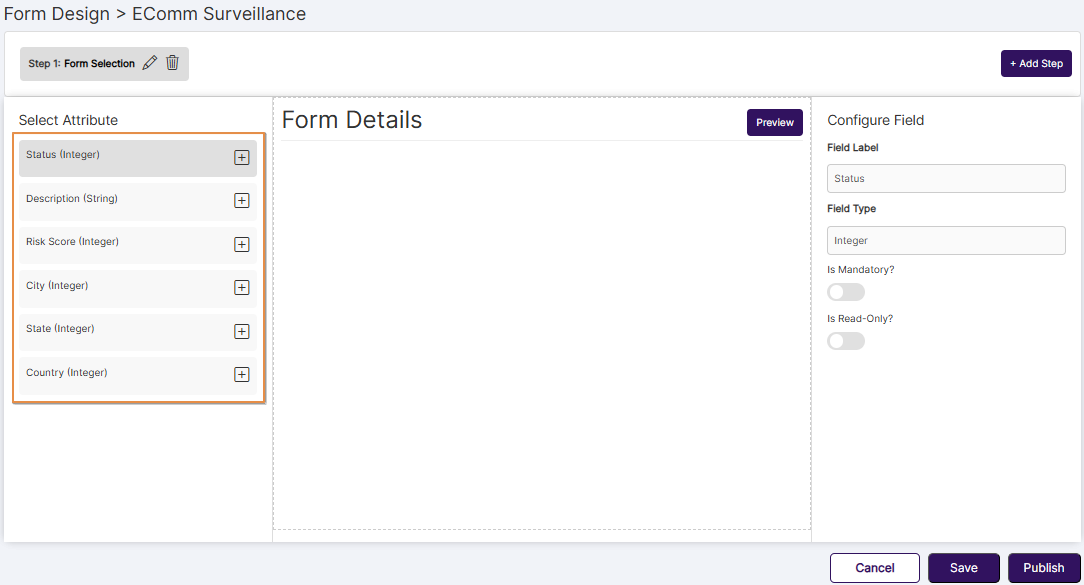Image resolution: width=1084 pixels, height=585 pixels.
Task: Open the form Preview
Action: tap(774, 123)
